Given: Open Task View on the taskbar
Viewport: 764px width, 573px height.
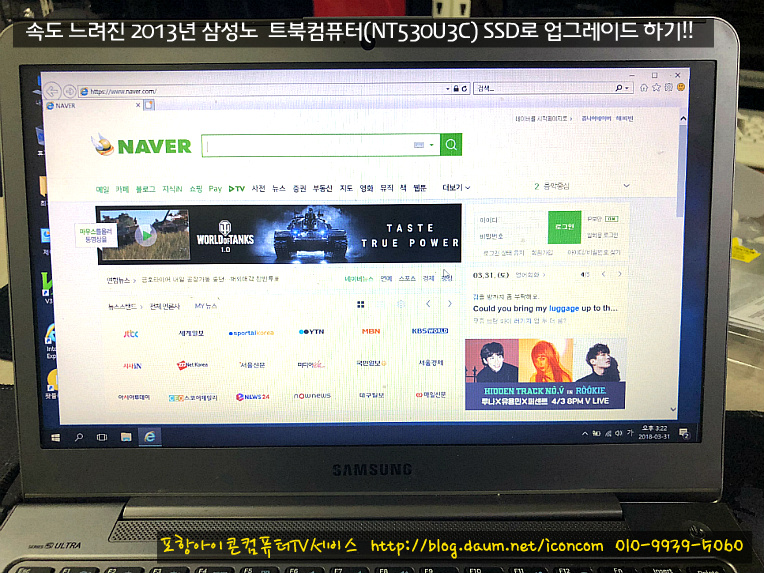Looking at the screenshot, I should (101, 438).
